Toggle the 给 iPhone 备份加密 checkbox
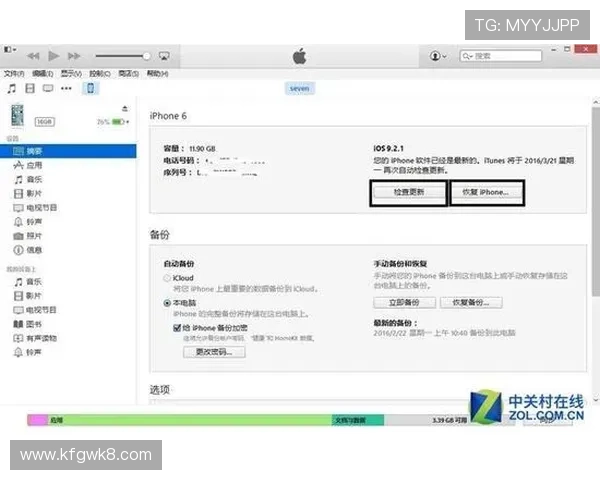This screenshot has height=480, width=600. click(177, 328)
